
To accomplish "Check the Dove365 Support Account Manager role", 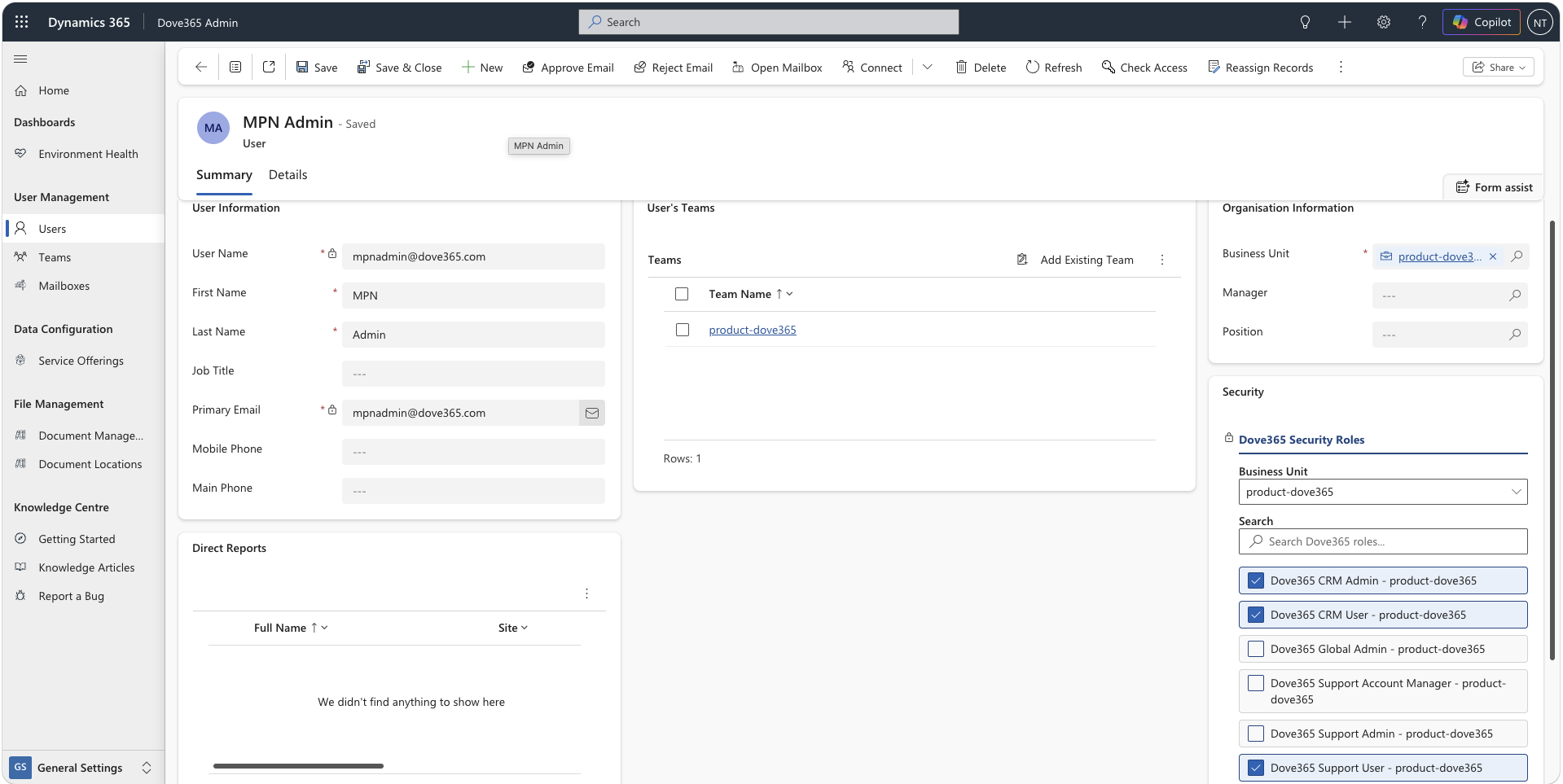I will pyautogui.click(x=1256, y=683).
